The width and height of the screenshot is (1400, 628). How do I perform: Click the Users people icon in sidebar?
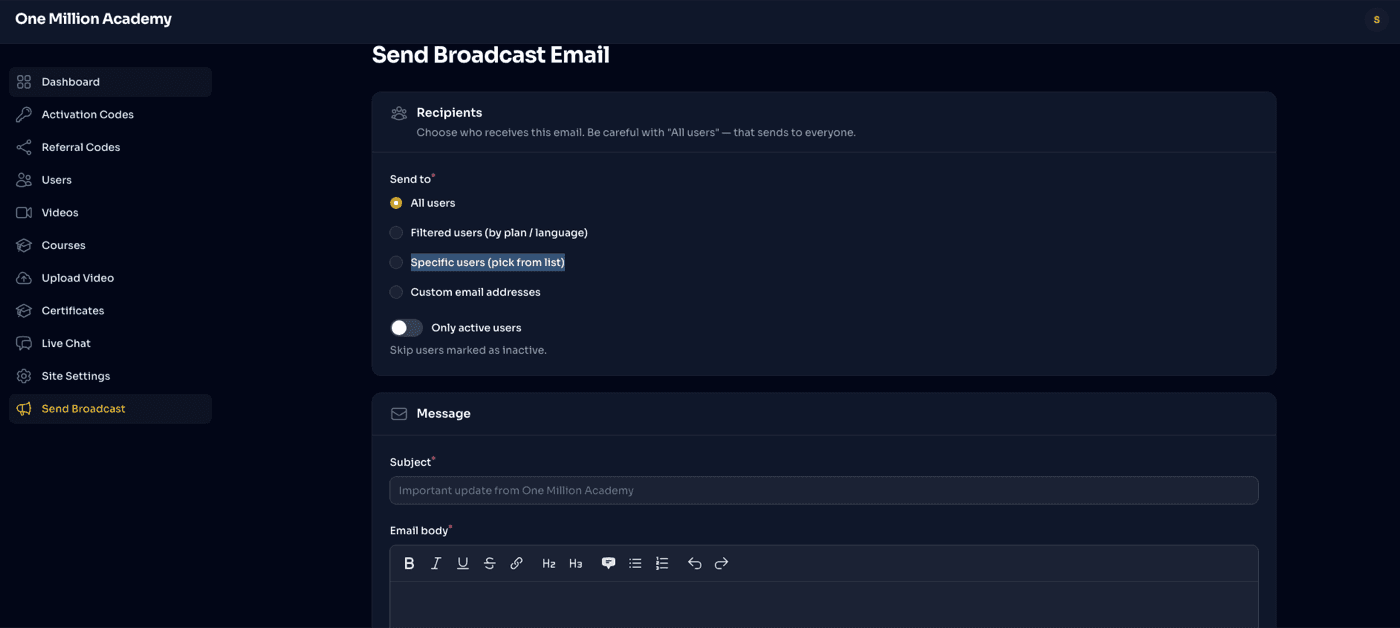[x=24, y=180]
